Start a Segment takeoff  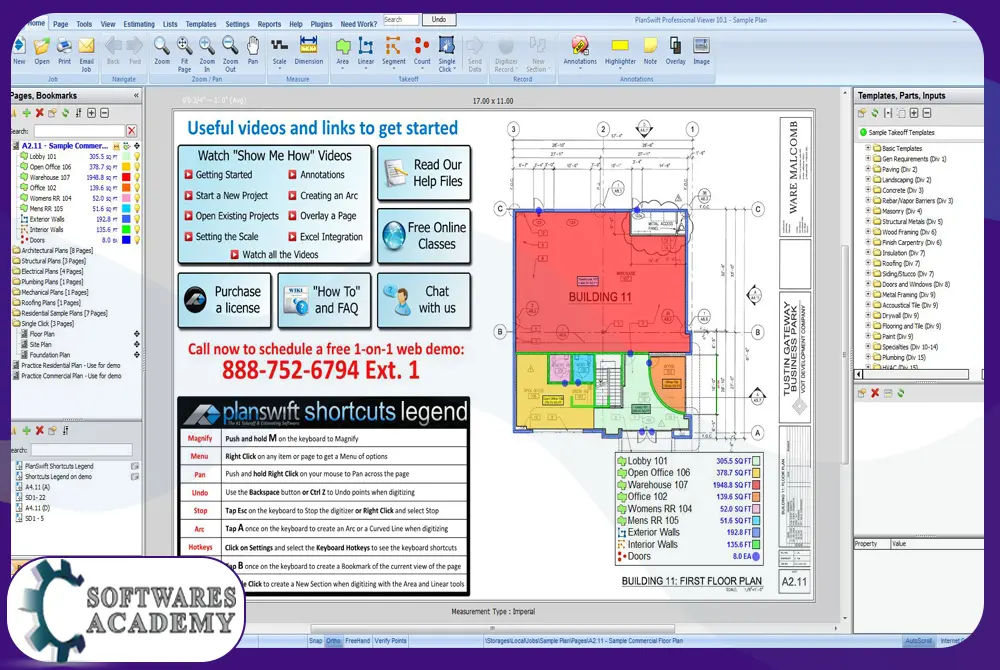tap(393, 52)
